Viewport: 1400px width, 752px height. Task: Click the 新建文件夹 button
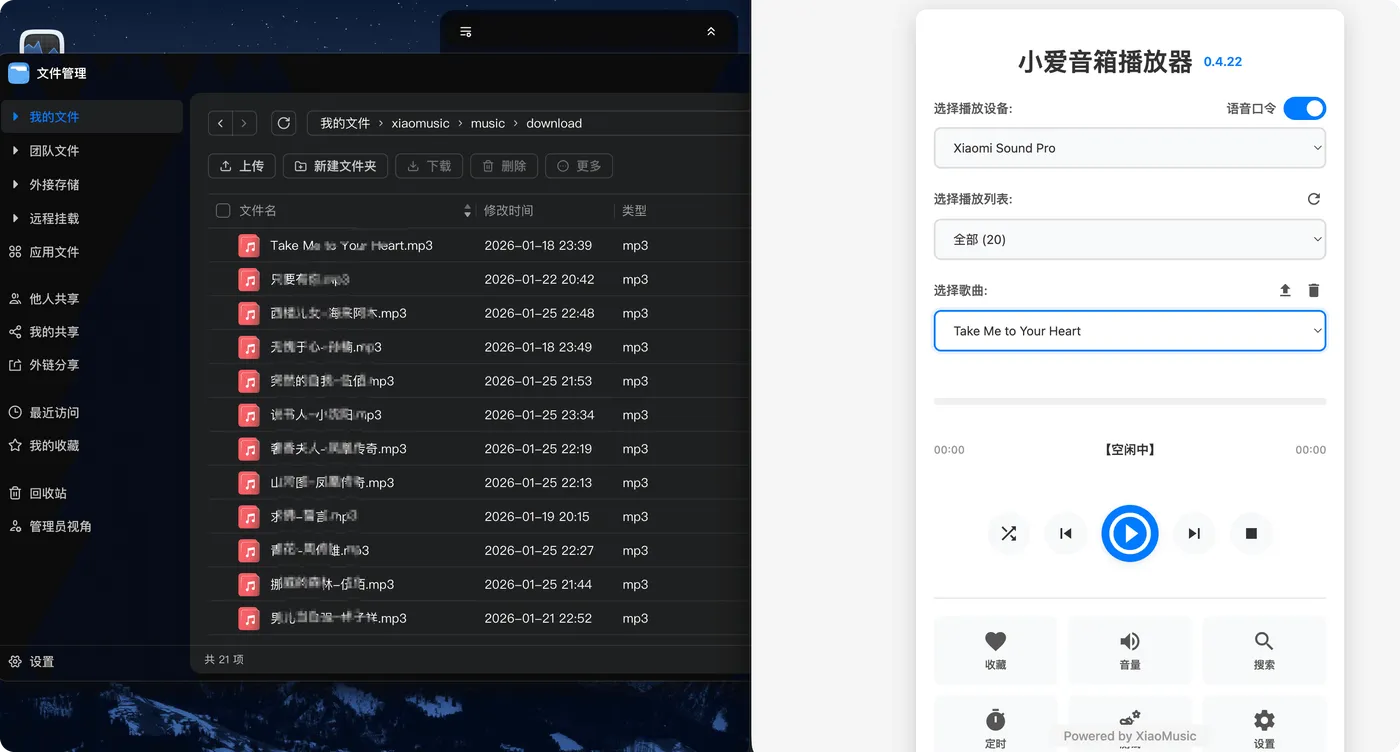pos(336,166)
